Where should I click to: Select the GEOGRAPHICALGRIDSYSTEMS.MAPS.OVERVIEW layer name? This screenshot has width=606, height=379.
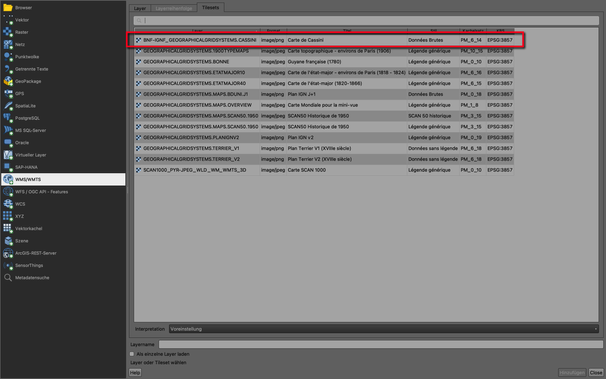(197, 105)
